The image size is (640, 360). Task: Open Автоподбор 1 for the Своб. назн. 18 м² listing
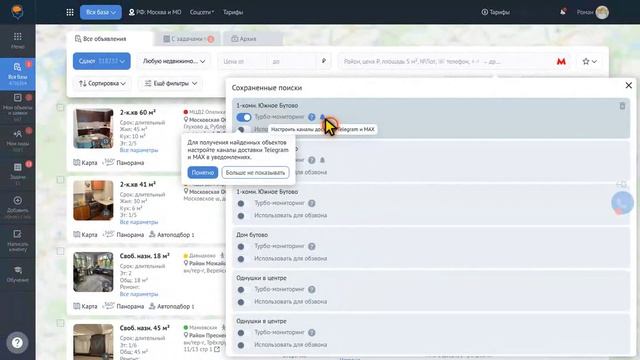[171, 306]
